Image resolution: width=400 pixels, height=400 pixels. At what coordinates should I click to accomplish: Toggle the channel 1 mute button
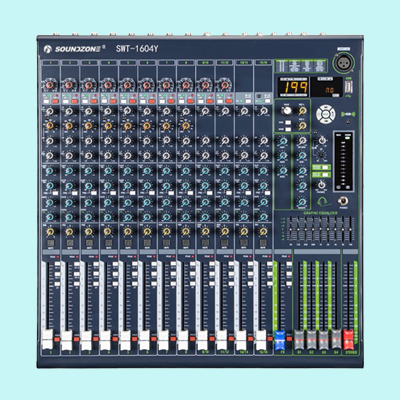pos(50,243)
